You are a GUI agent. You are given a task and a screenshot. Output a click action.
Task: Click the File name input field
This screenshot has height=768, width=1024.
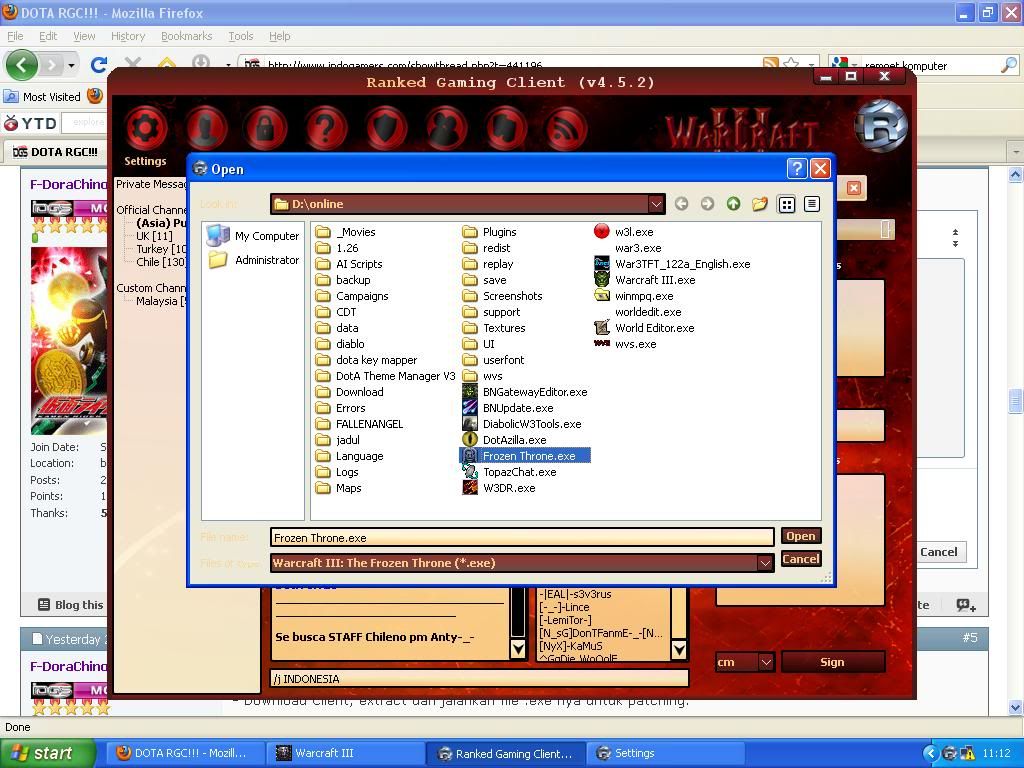tap(522, 537)
